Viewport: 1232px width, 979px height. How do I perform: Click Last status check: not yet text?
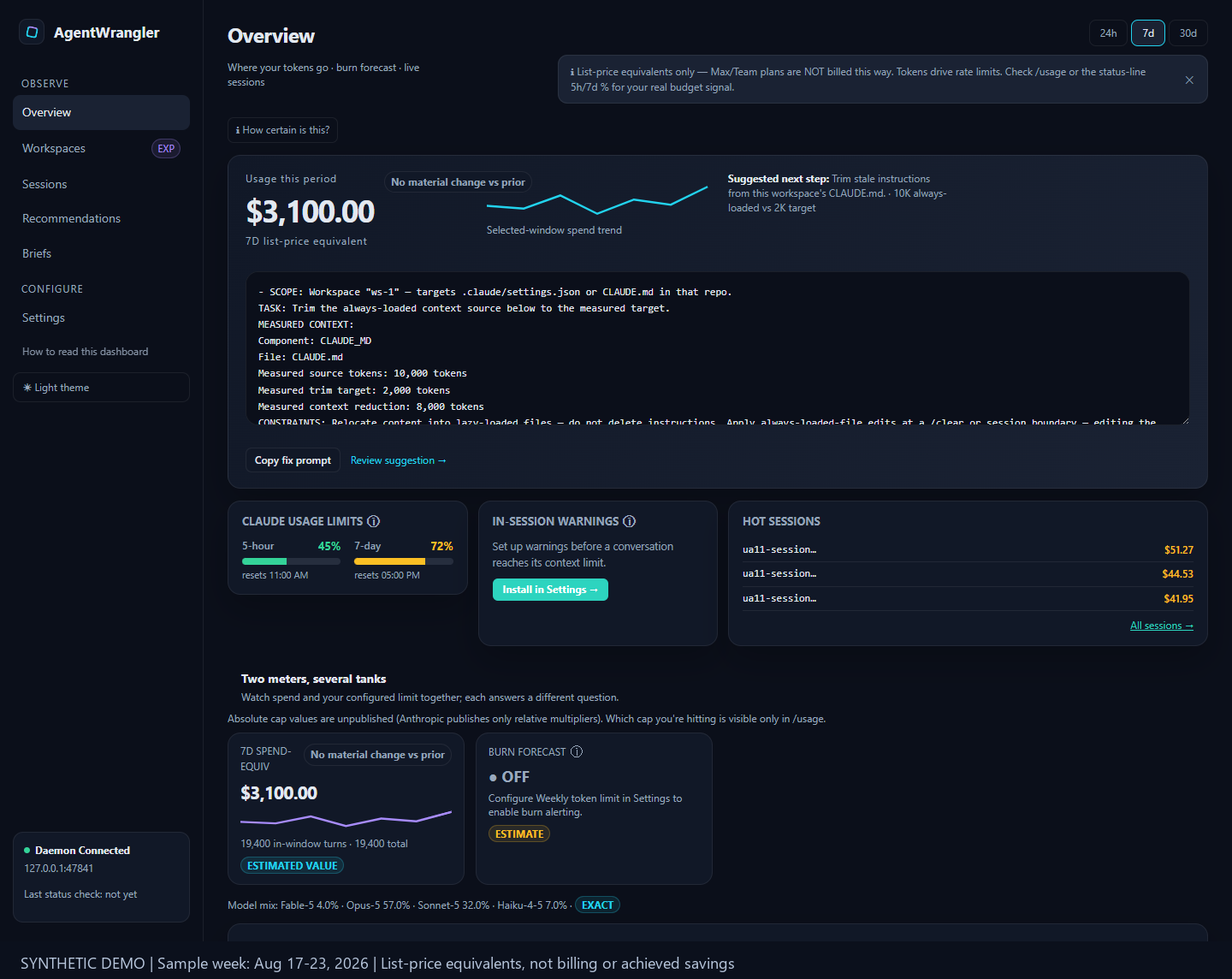[80, 894]
